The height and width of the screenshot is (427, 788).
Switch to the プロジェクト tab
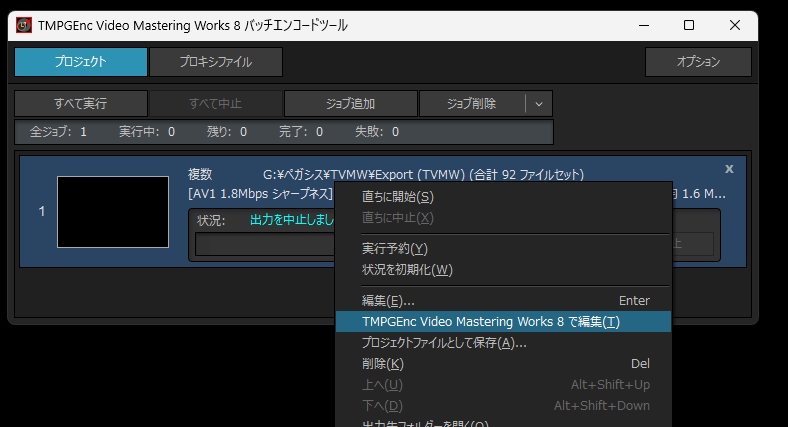click(79, 62)
